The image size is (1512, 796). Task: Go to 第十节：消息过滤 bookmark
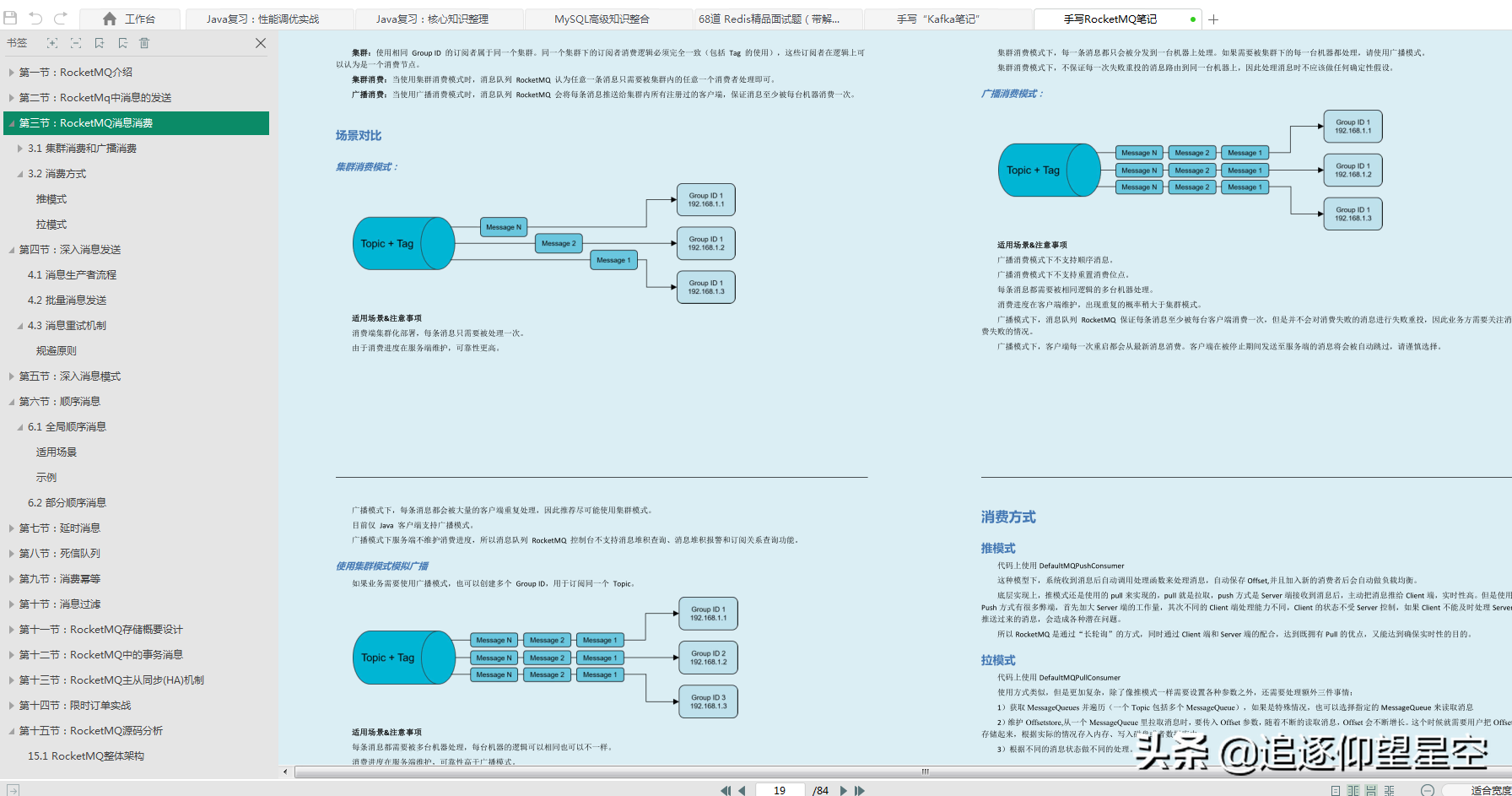[60, 604]
